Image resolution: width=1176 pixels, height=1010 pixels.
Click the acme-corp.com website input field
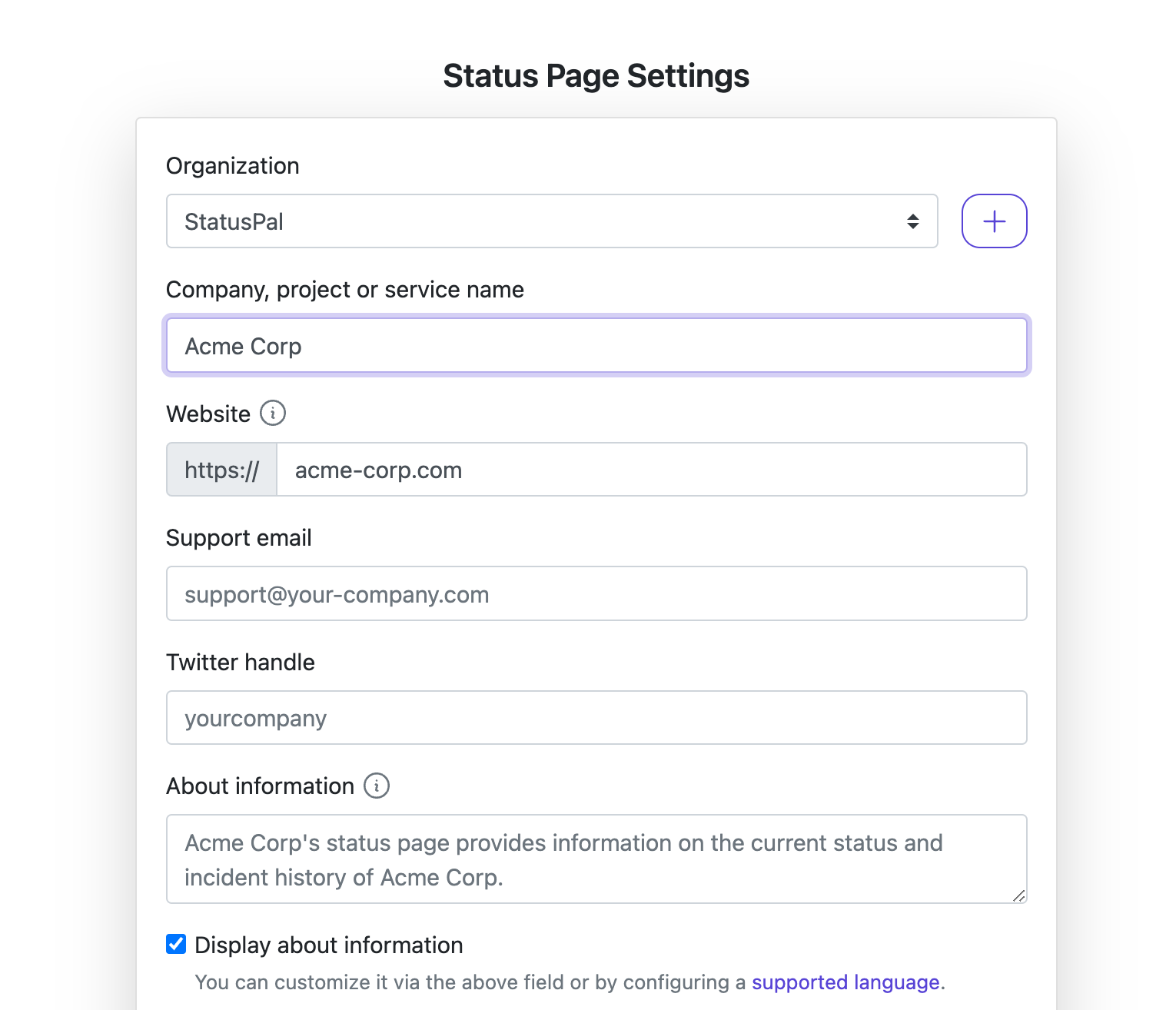pyautogui.click(x=651, y=470)
